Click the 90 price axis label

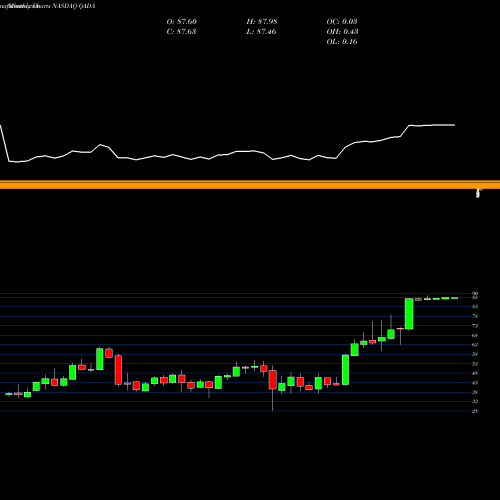point(475,293)
